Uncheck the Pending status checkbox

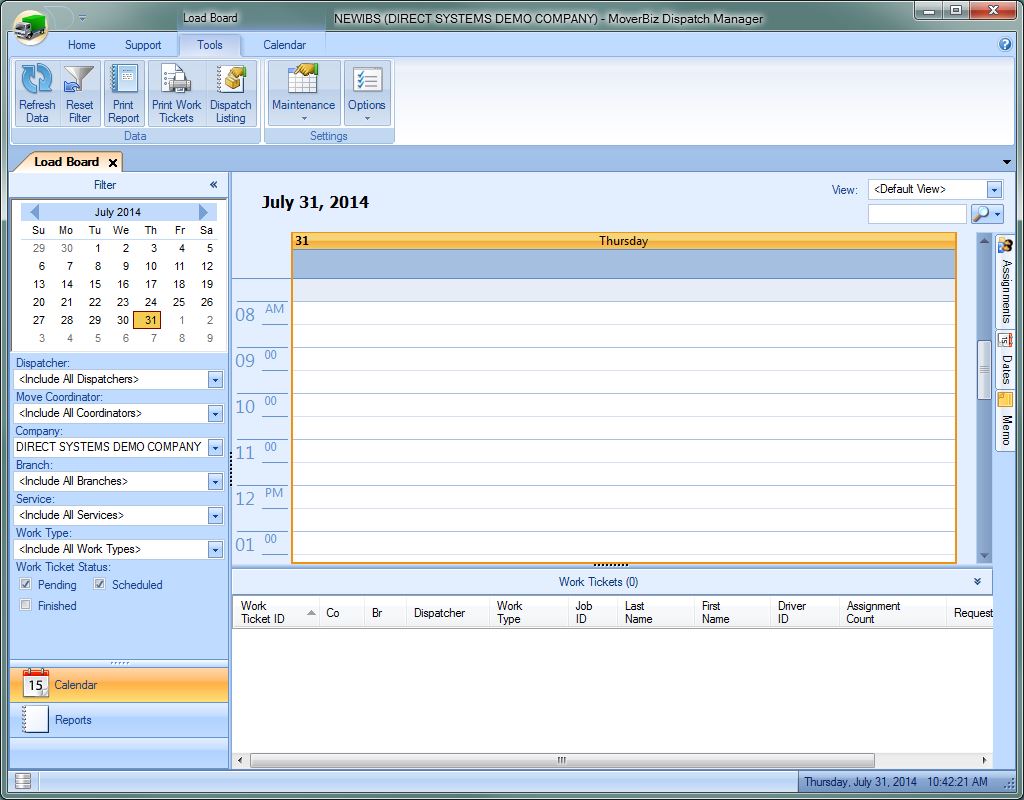(26, 584)
